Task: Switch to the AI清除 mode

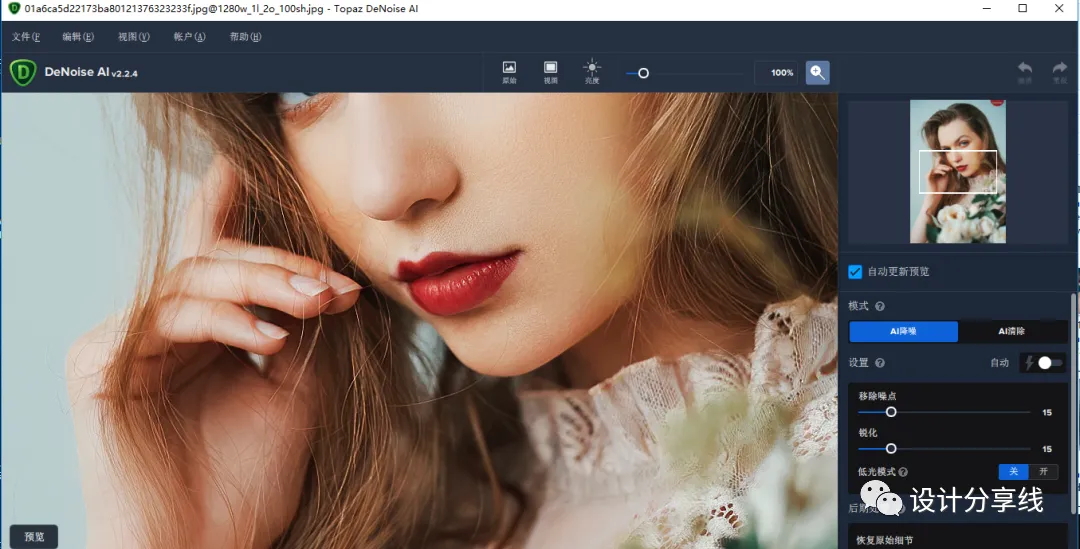Action: pos(1012,332)
